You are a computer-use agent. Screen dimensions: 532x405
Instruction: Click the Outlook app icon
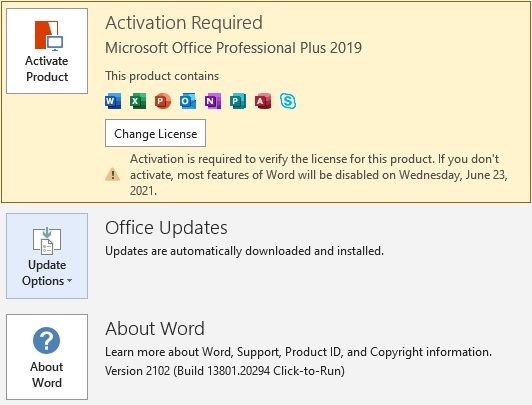pos(188,101)
